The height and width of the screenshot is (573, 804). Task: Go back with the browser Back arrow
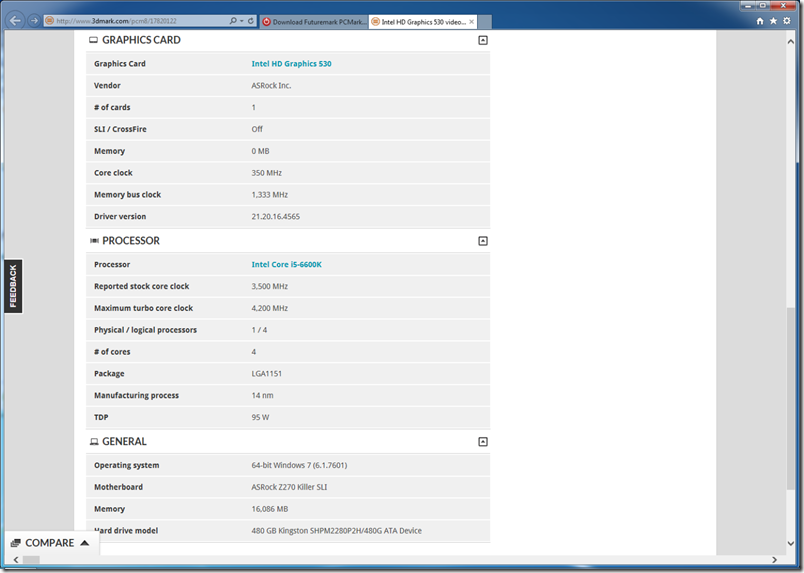click(x=15, y=21)
